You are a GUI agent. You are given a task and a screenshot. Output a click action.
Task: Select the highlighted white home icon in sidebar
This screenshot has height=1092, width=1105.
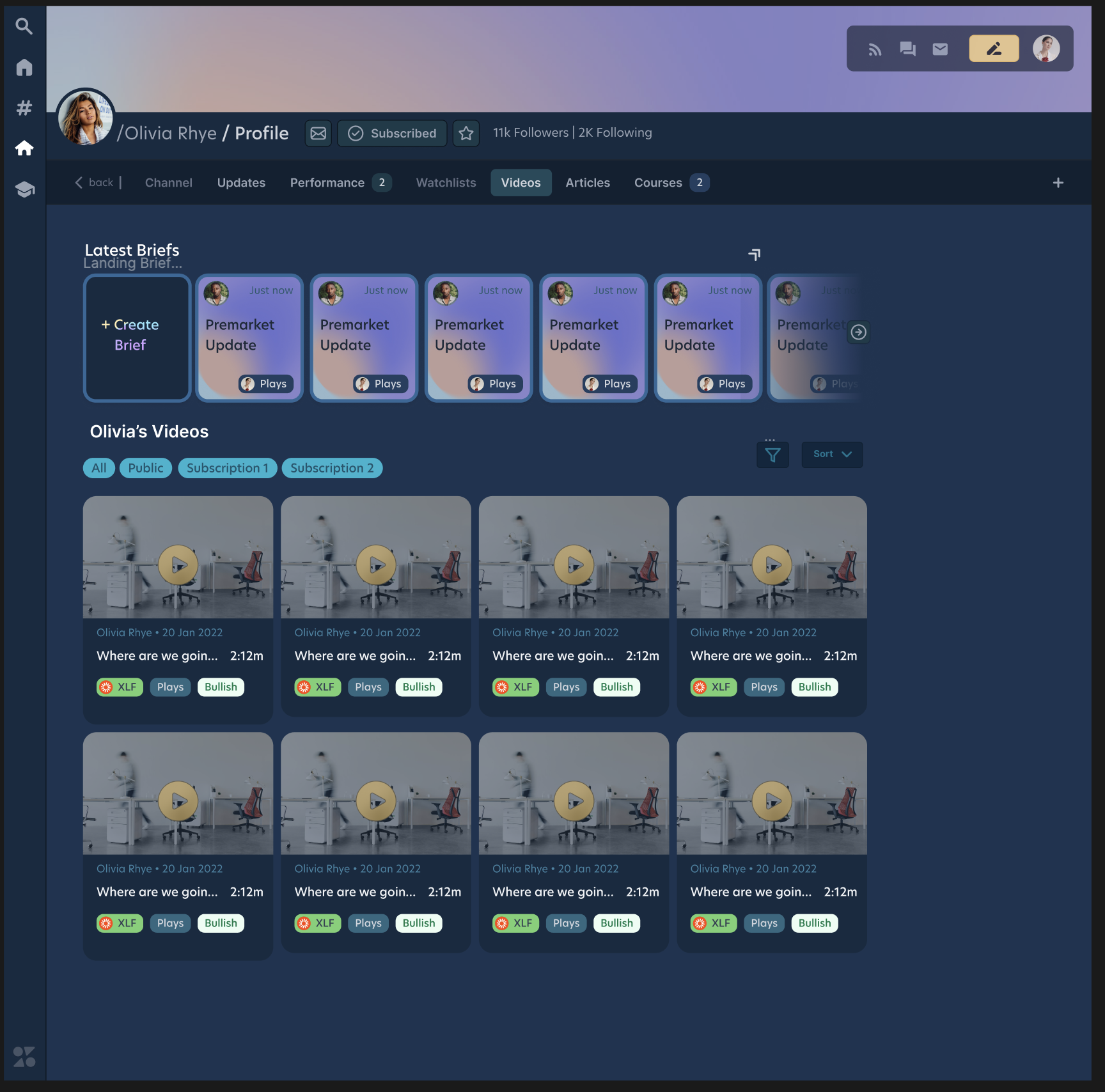(x=24, y=148)
